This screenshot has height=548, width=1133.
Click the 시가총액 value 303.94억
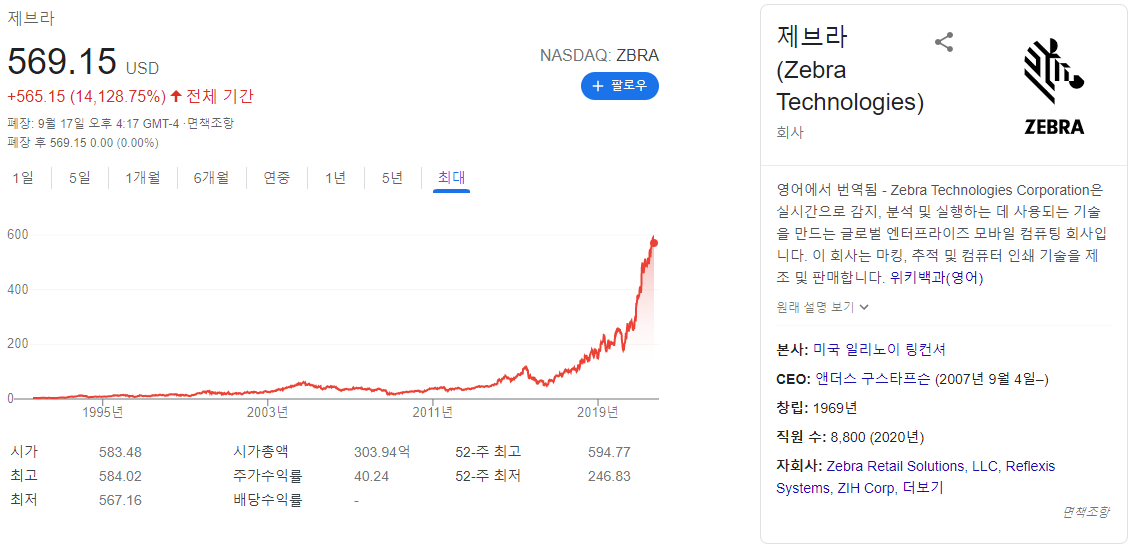click(x=382, y=453)
